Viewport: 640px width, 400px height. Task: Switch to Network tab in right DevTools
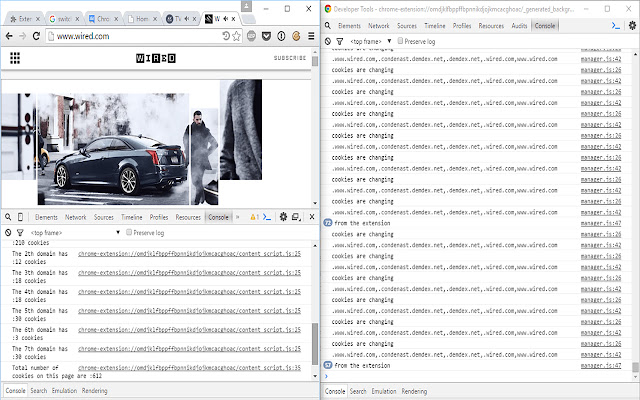point(378,25)
